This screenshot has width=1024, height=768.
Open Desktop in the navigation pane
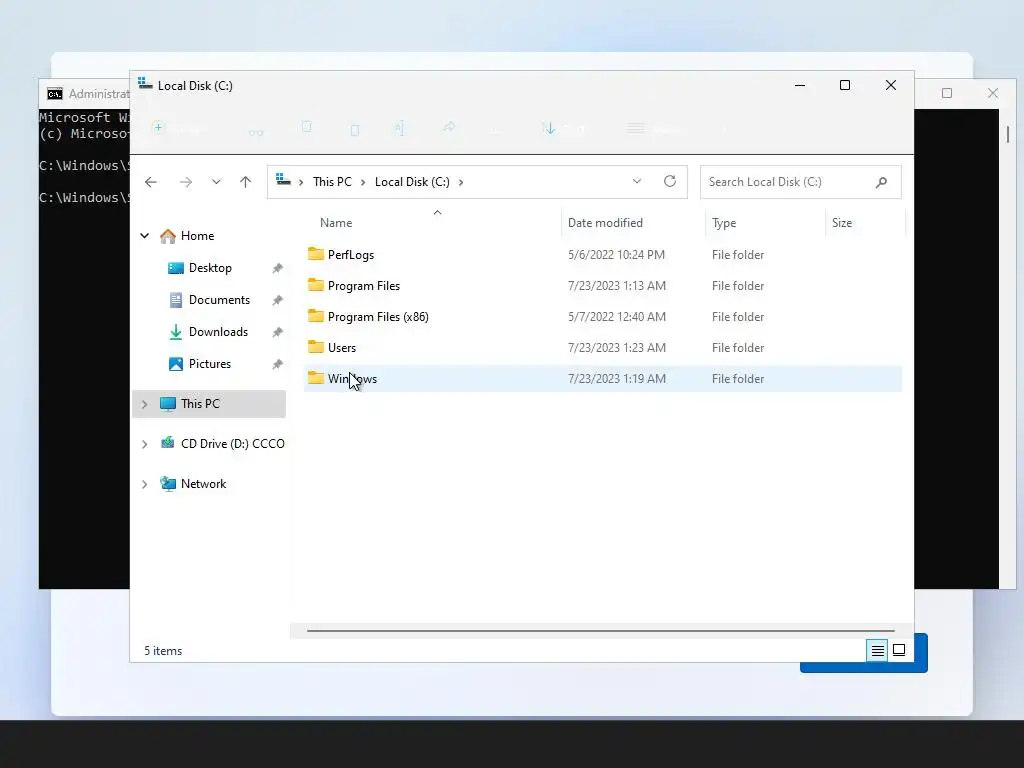coord(210,268)
